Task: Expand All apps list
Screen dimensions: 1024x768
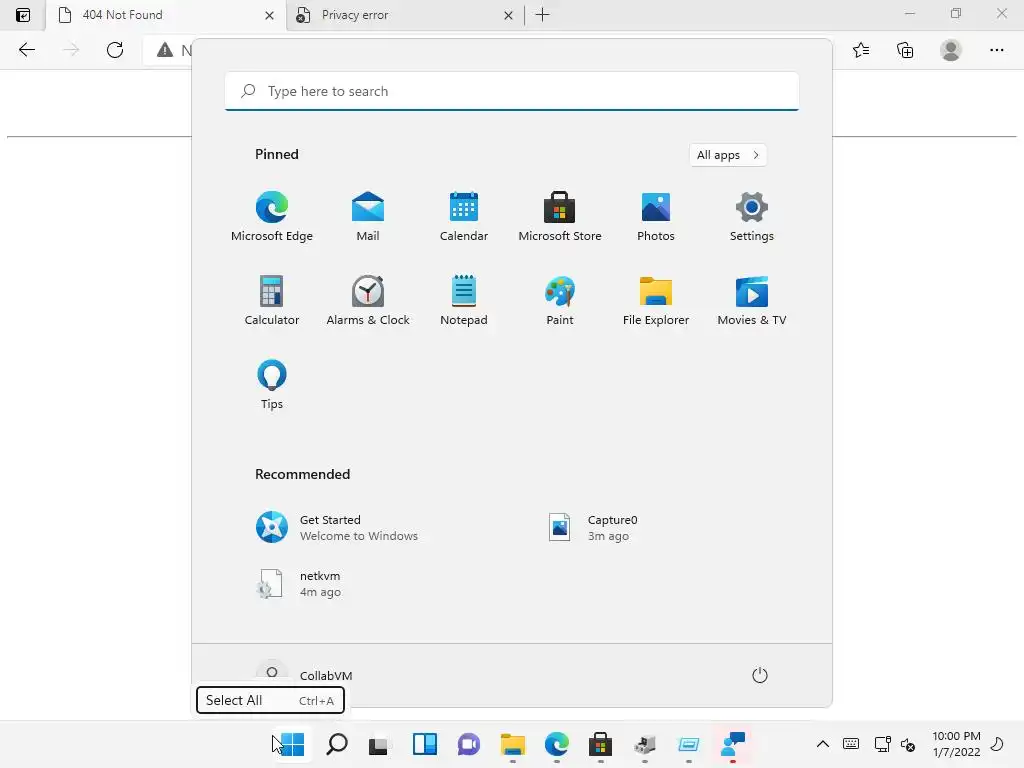Action: 728,155
